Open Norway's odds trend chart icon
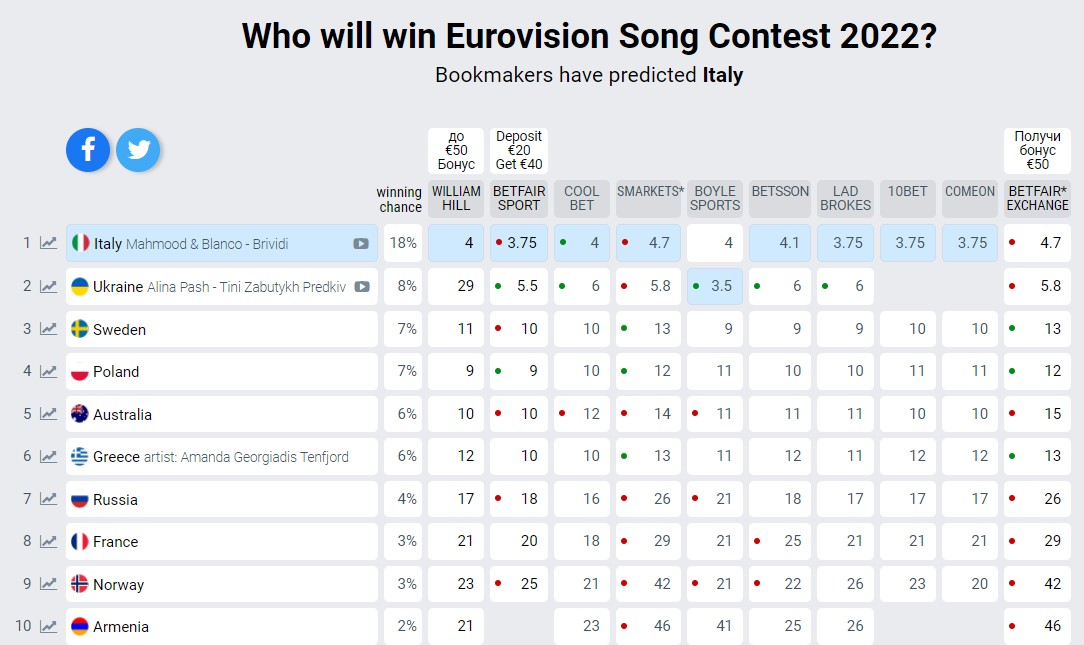 48,584
